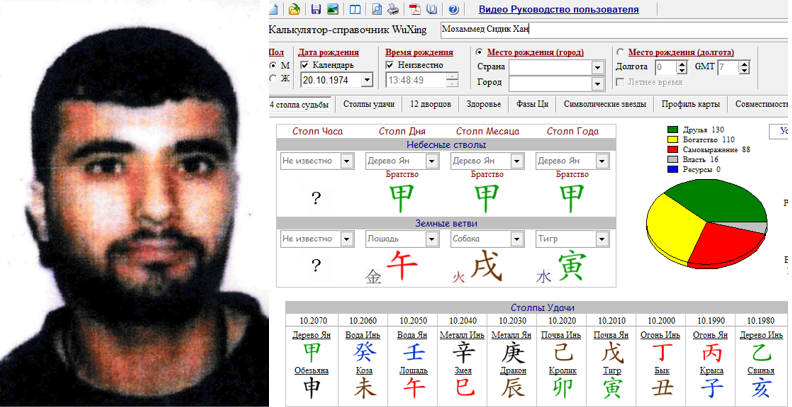
Task: Toggle the Неизвестно birth time checkbox
Action: coord(389,65)
